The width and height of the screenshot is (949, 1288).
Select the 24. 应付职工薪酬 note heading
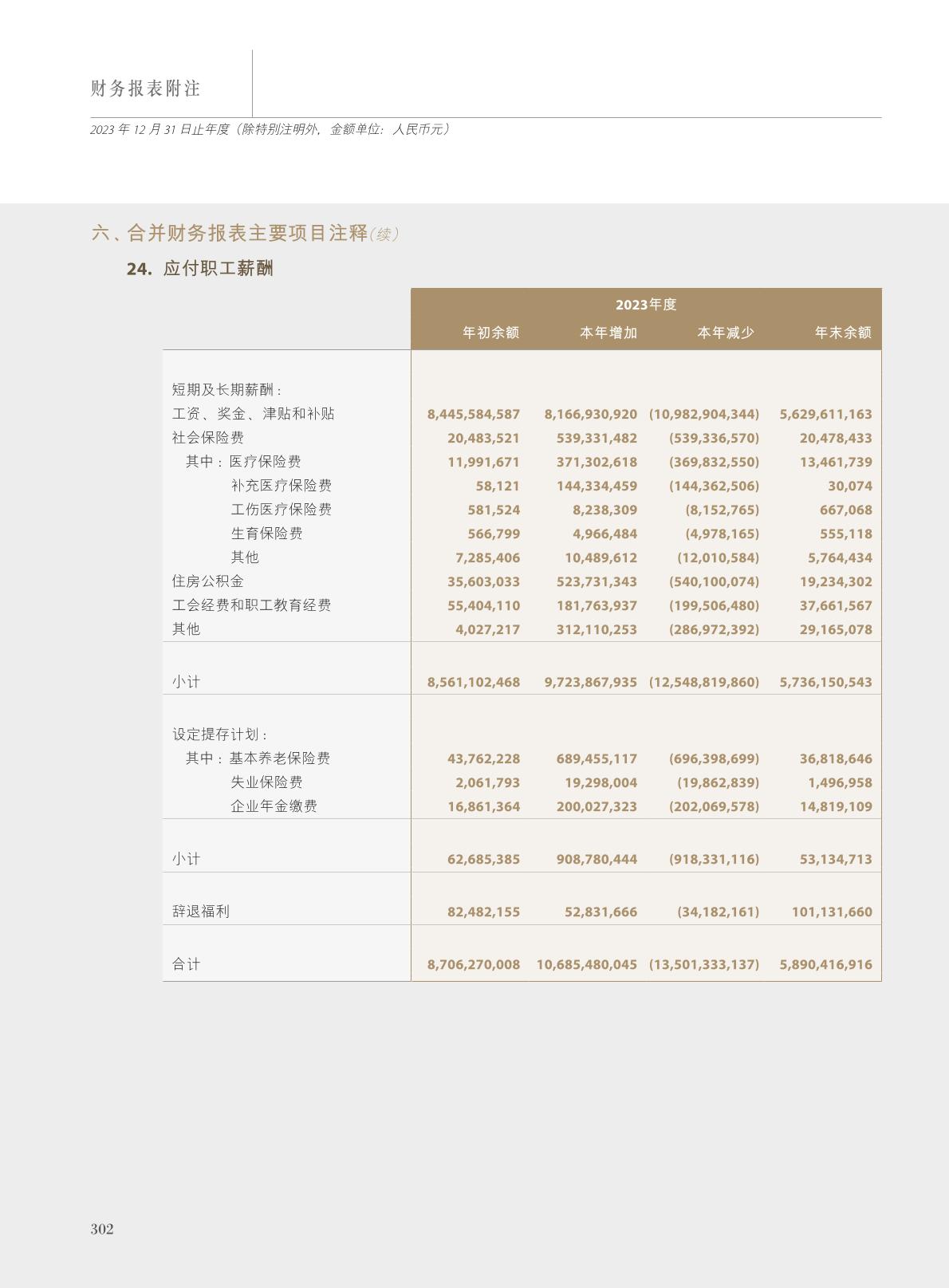tap(200, 269)
